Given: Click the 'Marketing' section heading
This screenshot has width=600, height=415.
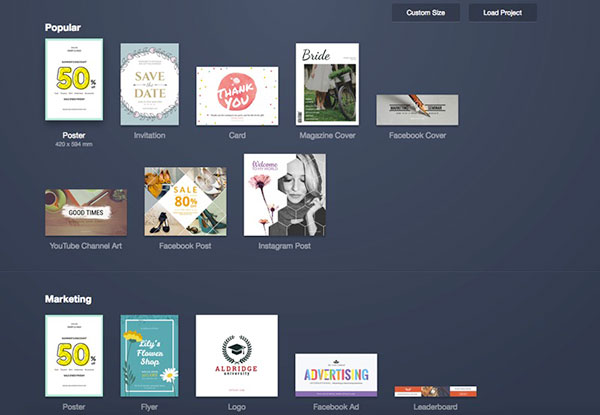Looking at the screenshot, I should [x=68, y=298].
